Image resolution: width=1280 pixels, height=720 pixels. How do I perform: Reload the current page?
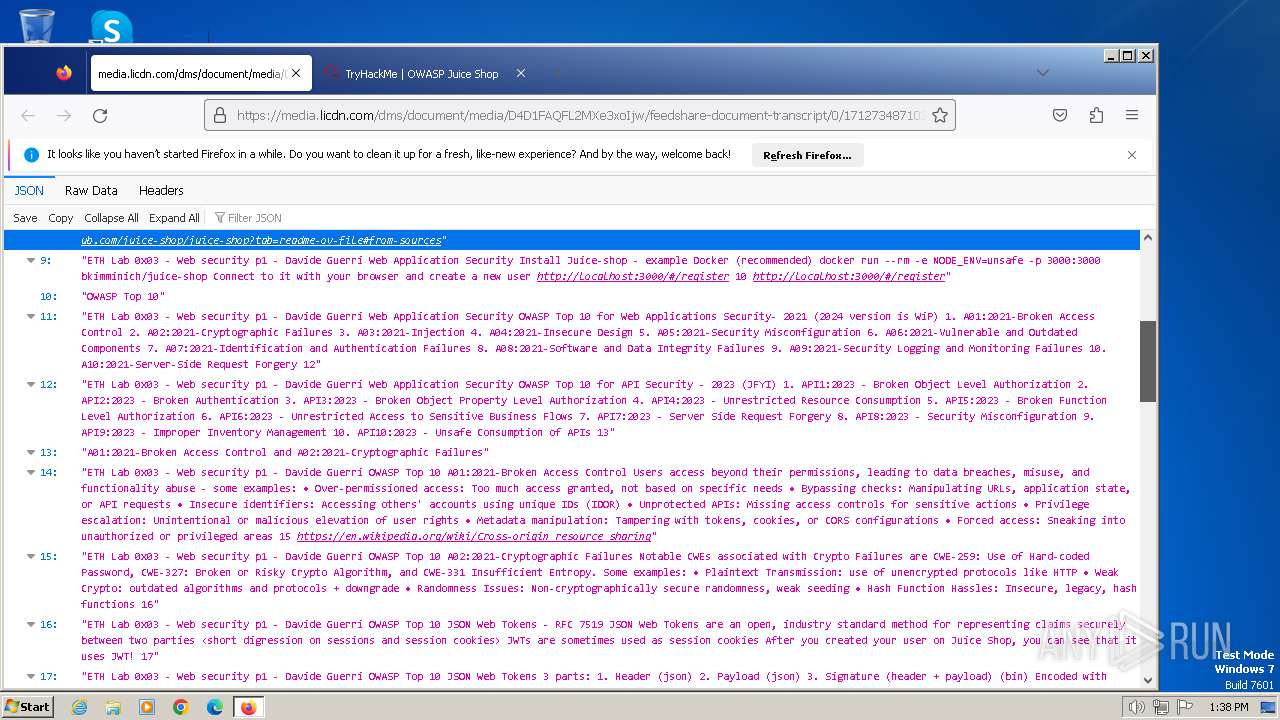click(100, 115)
